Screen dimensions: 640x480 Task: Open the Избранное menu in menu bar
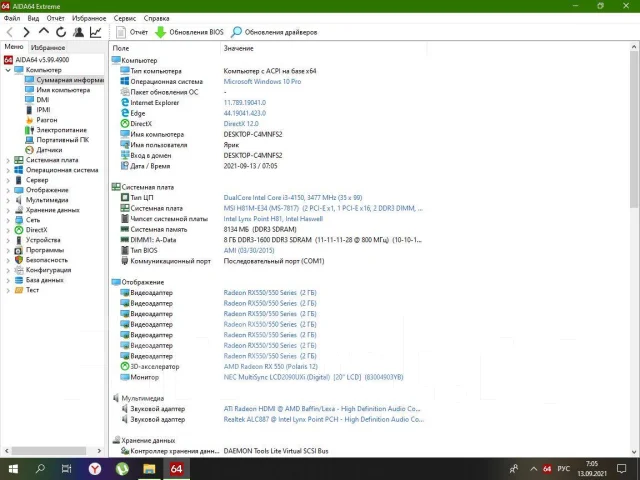coord(89,18)
